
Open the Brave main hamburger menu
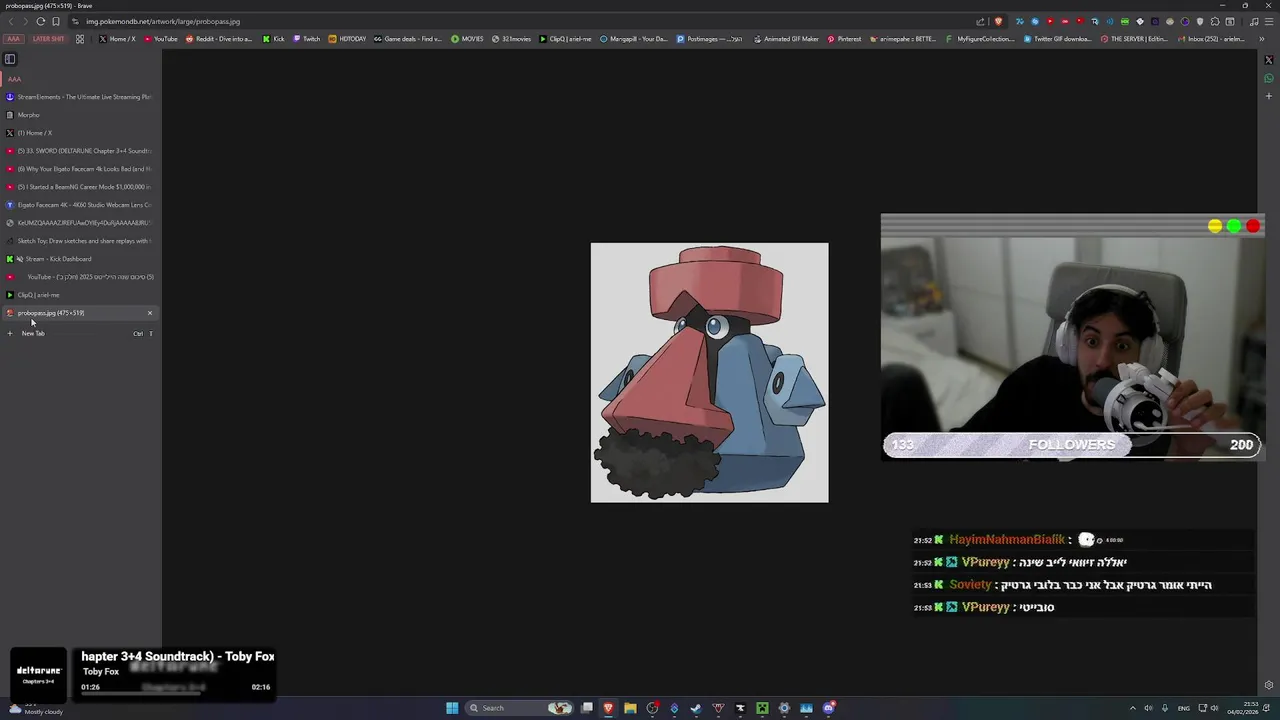(1269, 21)
